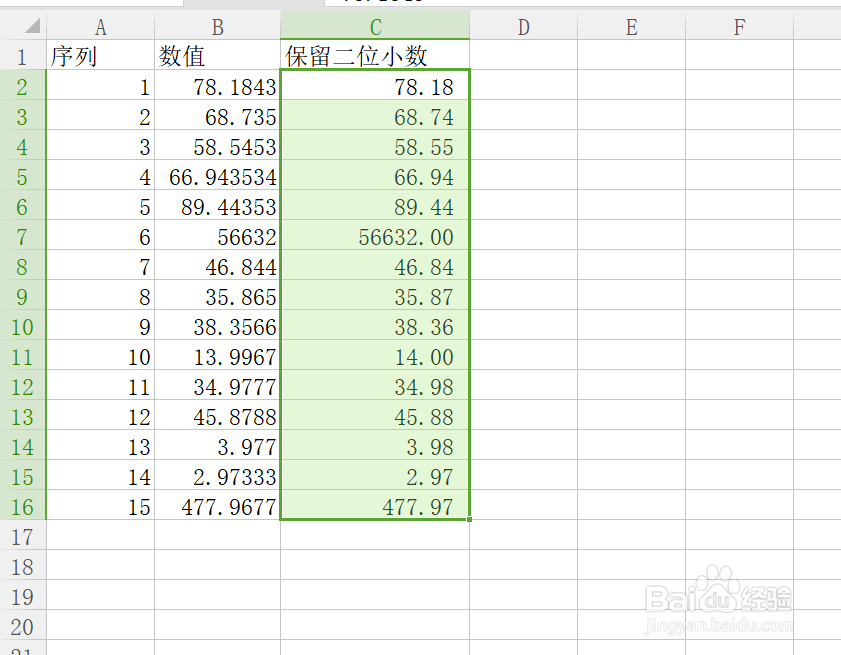The height and width of the screenshot is (655, 841).
Task: Click sequence number 1 in column A
Action: [100, 85]
